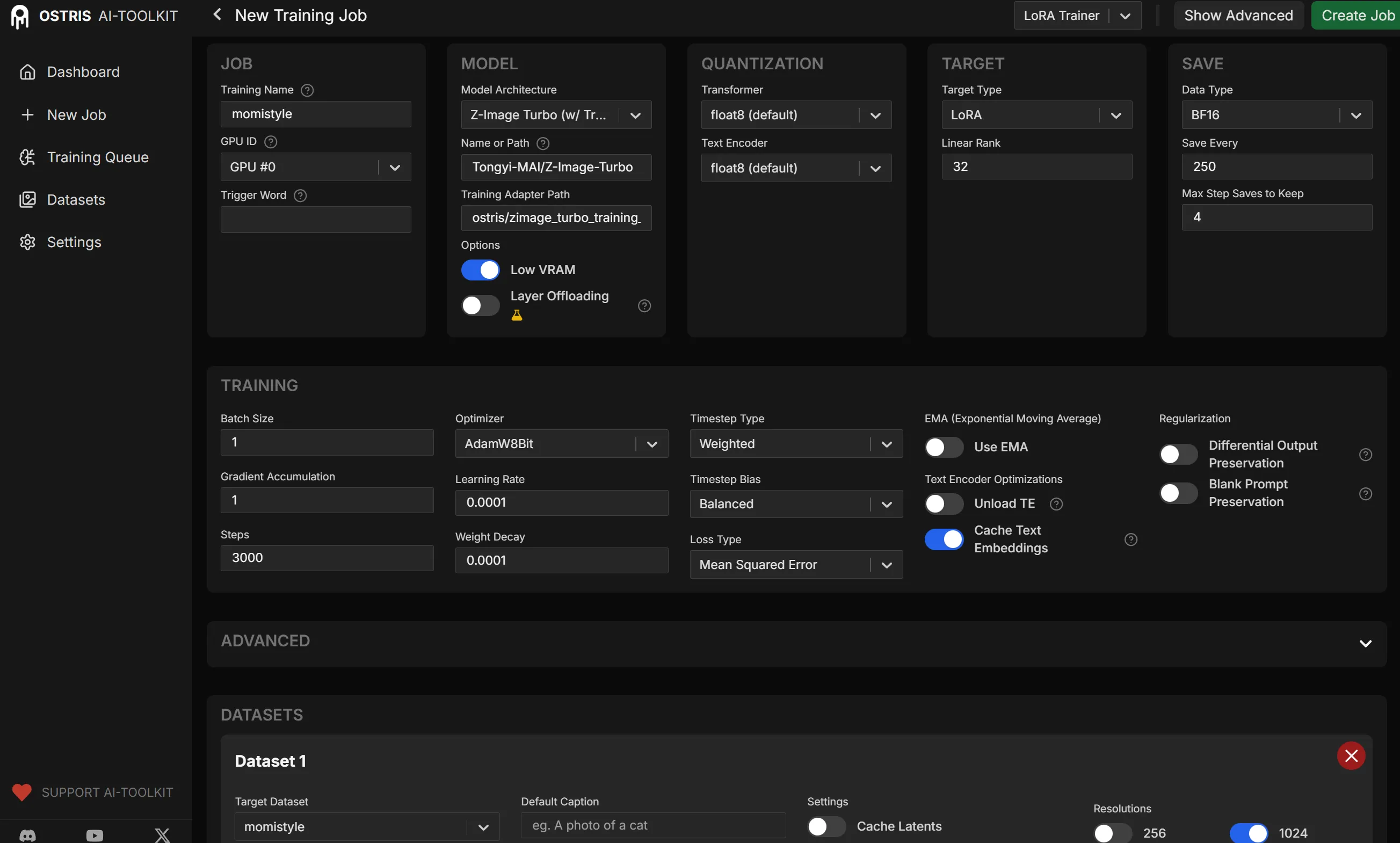The image size is (1400, 843).
Task: Open the YouTube icon link
Action: click(x=95, y=835)
